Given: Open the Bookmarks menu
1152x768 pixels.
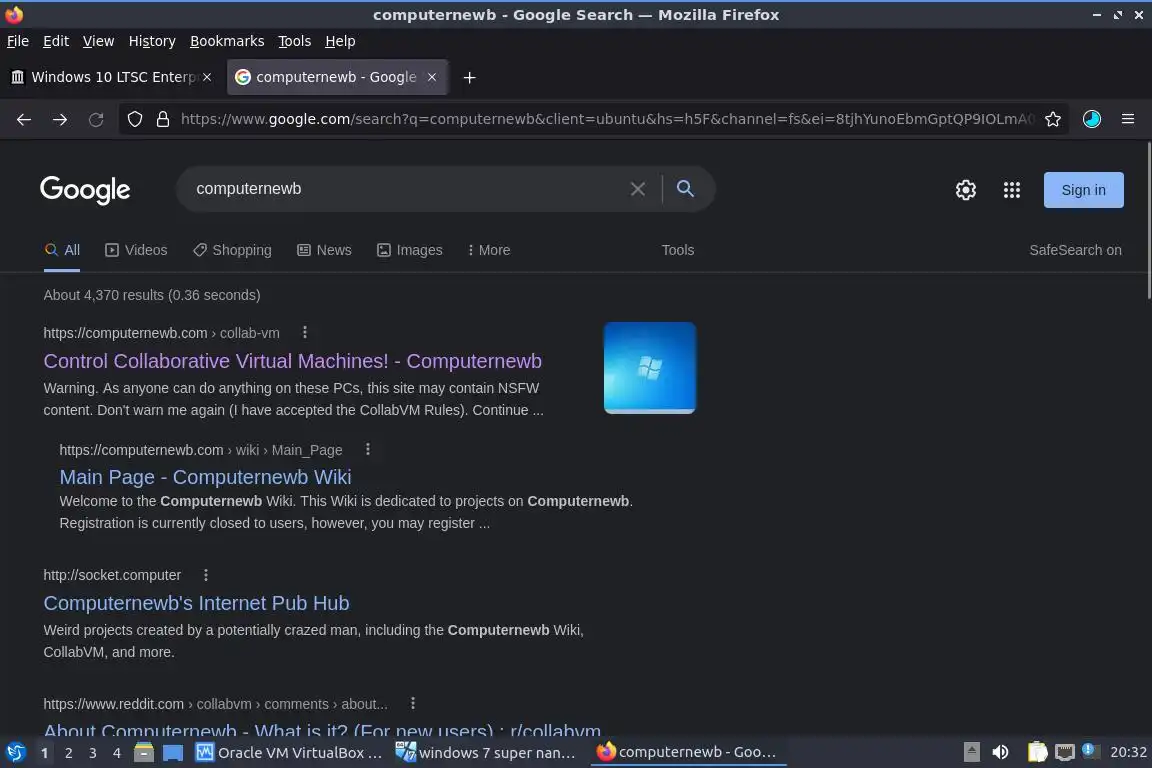Looking at the screenshot, I should (227, 41).
